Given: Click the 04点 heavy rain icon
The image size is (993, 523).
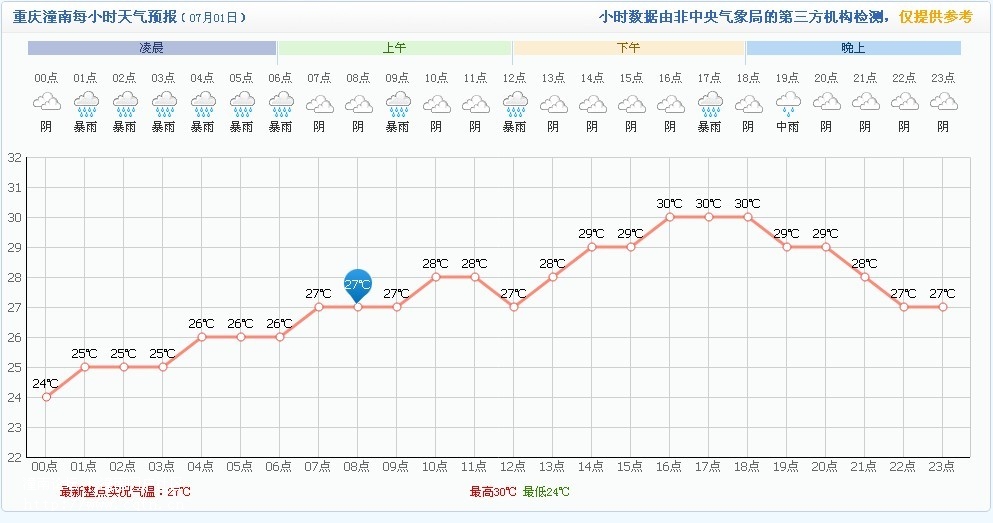Looking at the screenshot, I should click(x=203, y=104).
